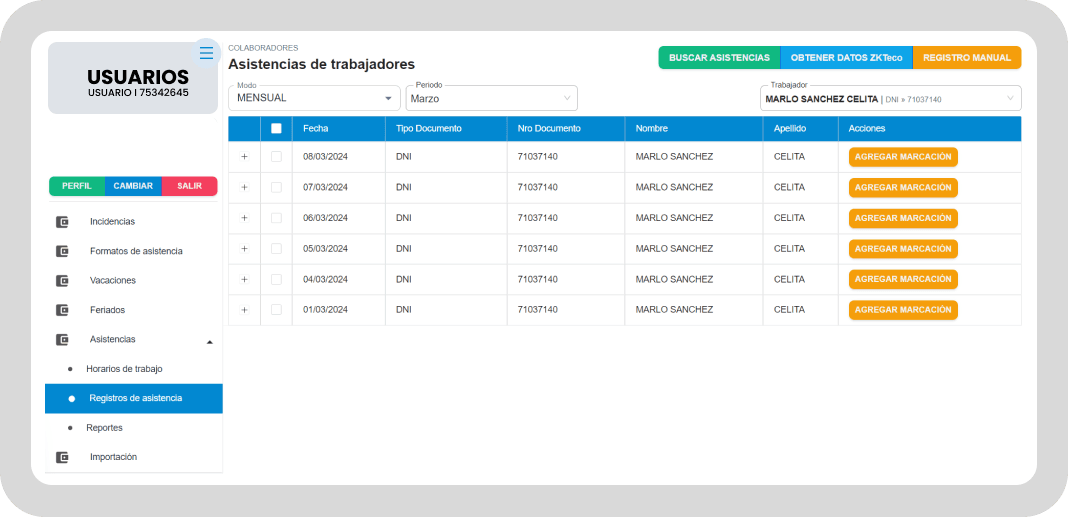The image size is (1068, 517).
Task: Expand the 05/03/2024 row details
Action: [x=245, y=249]
